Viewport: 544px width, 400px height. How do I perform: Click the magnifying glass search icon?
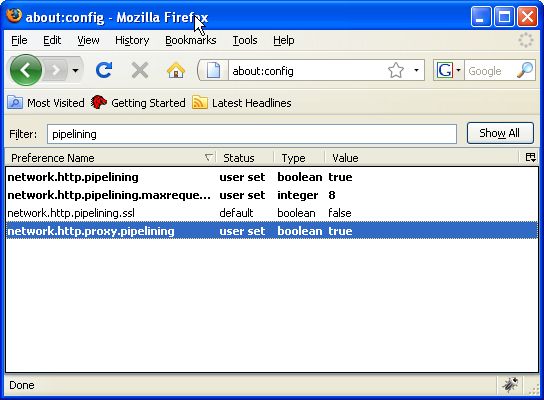click(x=525, y=70)
